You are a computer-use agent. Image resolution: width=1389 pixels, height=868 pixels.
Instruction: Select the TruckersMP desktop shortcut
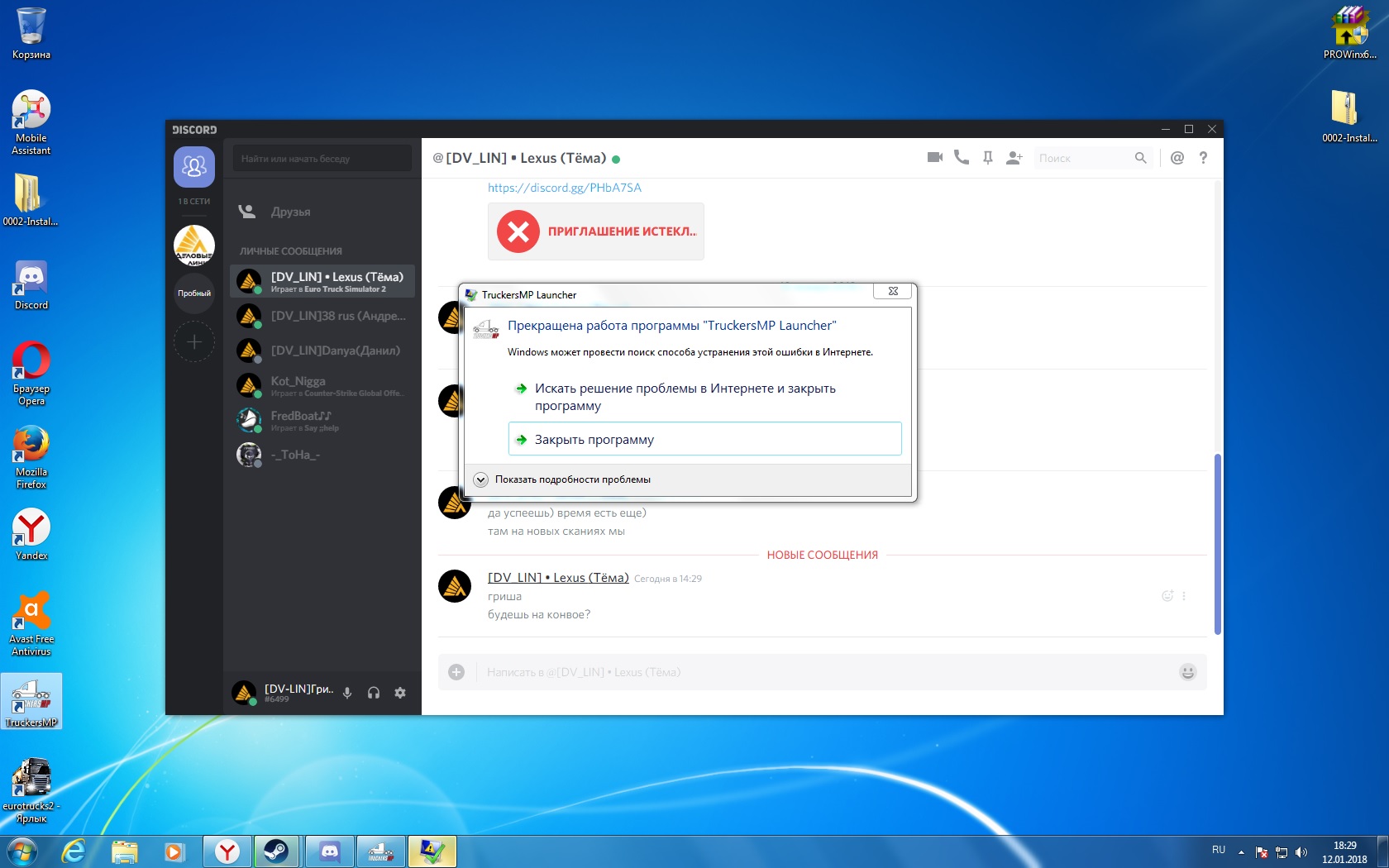coord(31,701)
